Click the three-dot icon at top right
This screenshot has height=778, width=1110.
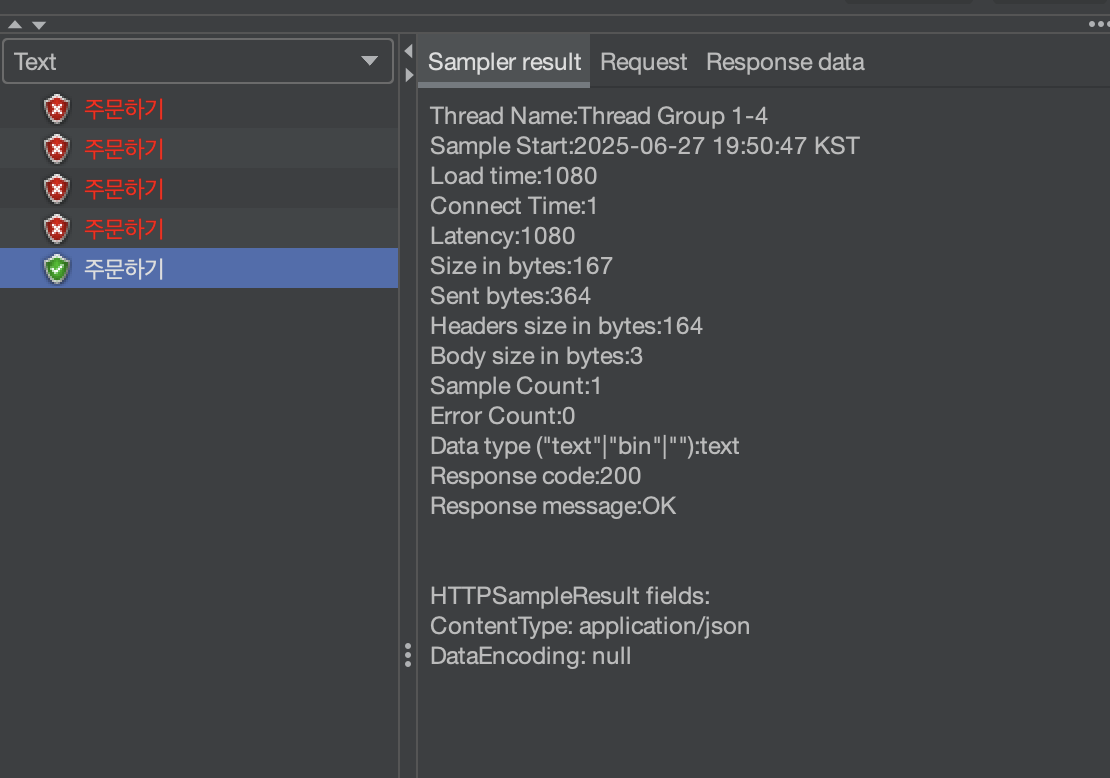tap(1098, 24)
